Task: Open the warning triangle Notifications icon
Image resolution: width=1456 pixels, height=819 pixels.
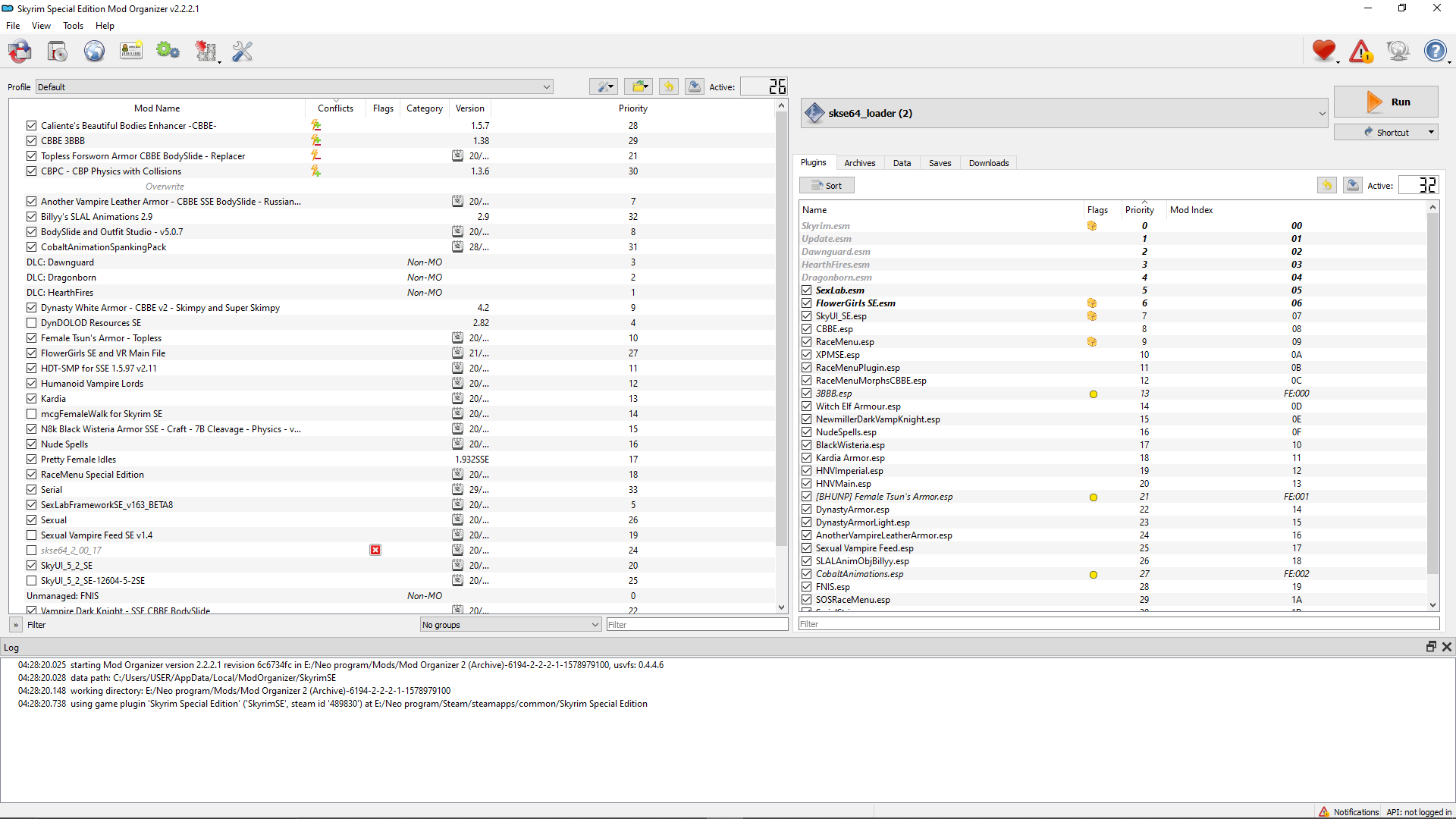Action: click(x=1360, y=51)
